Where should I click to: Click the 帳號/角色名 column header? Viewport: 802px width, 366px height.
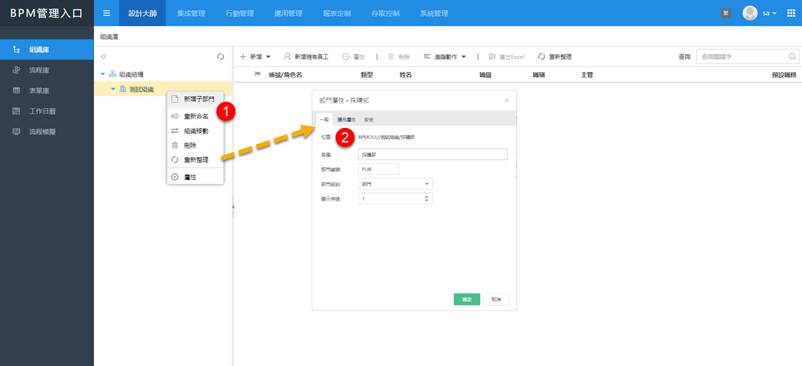(285, 75)
